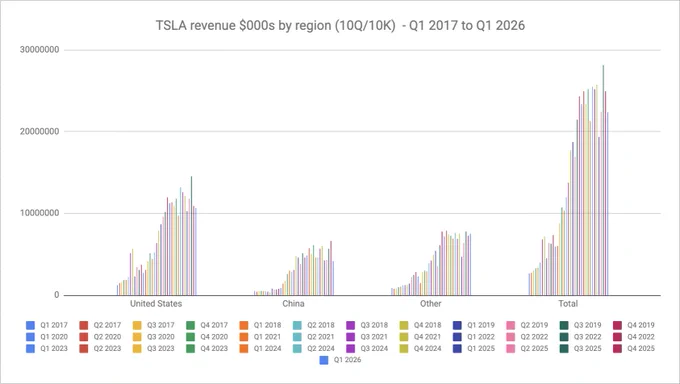Screen dimensions: 680x384
Task: Click the Q4 2019 legend color swatch
Action: [618, 325]
